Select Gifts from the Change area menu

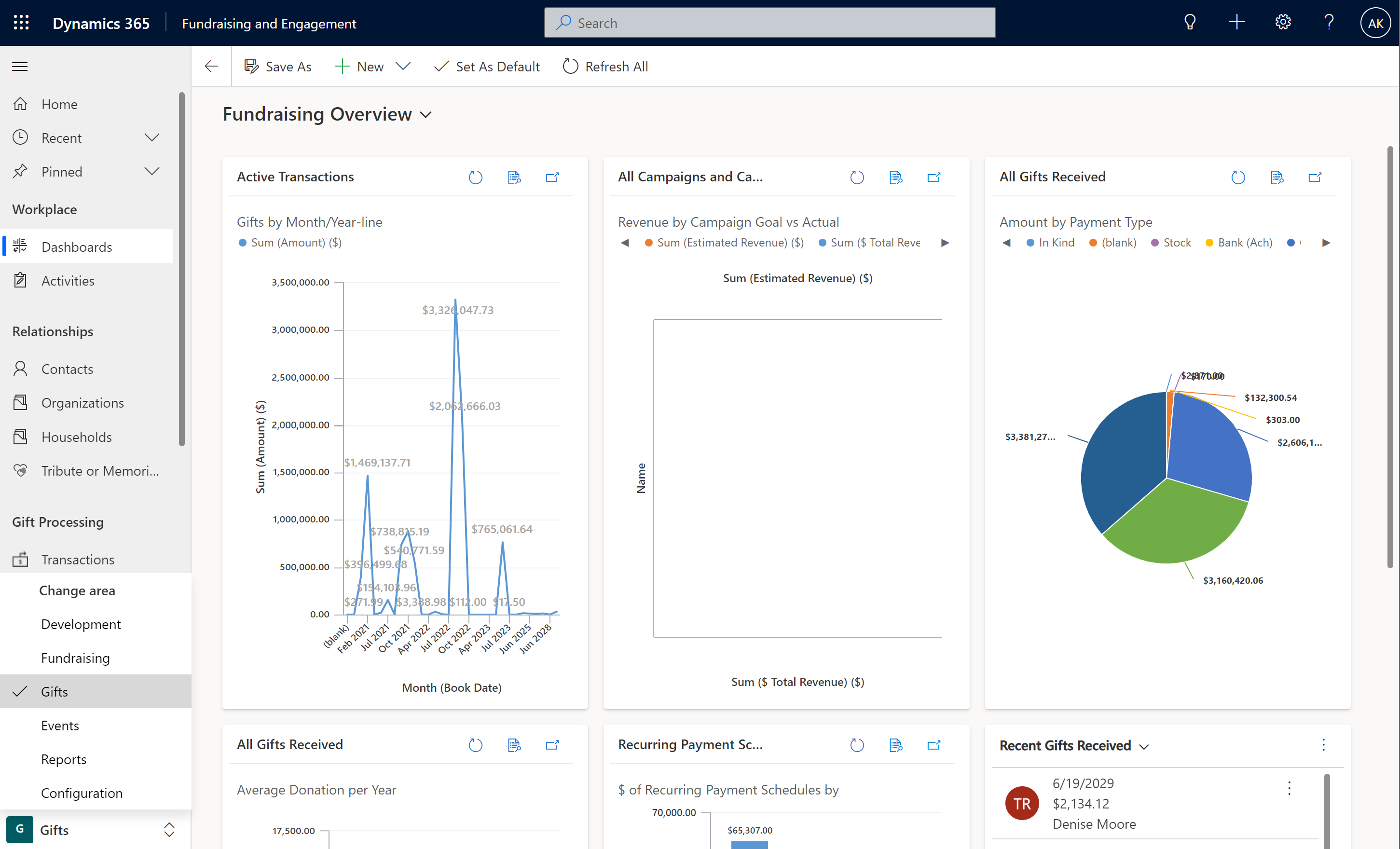54,691
